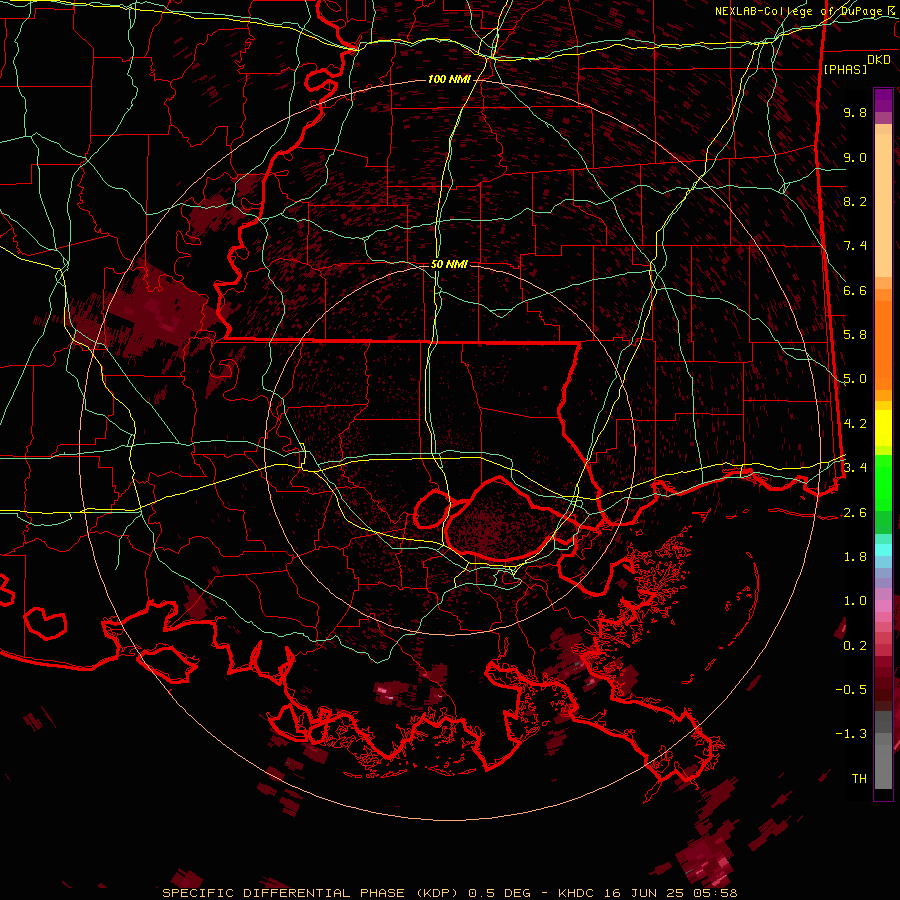Screen dimensions: 900x900
Task: Pick the cyan band in the color scale
Action: [x=883, y=550]
